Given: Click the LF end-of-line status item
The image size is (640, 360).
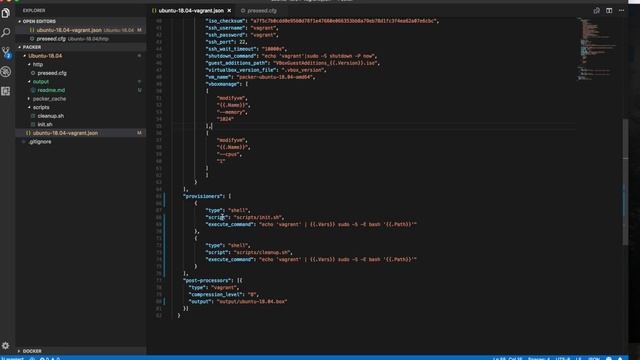Looking at the screenshot, I should (578, 359).
